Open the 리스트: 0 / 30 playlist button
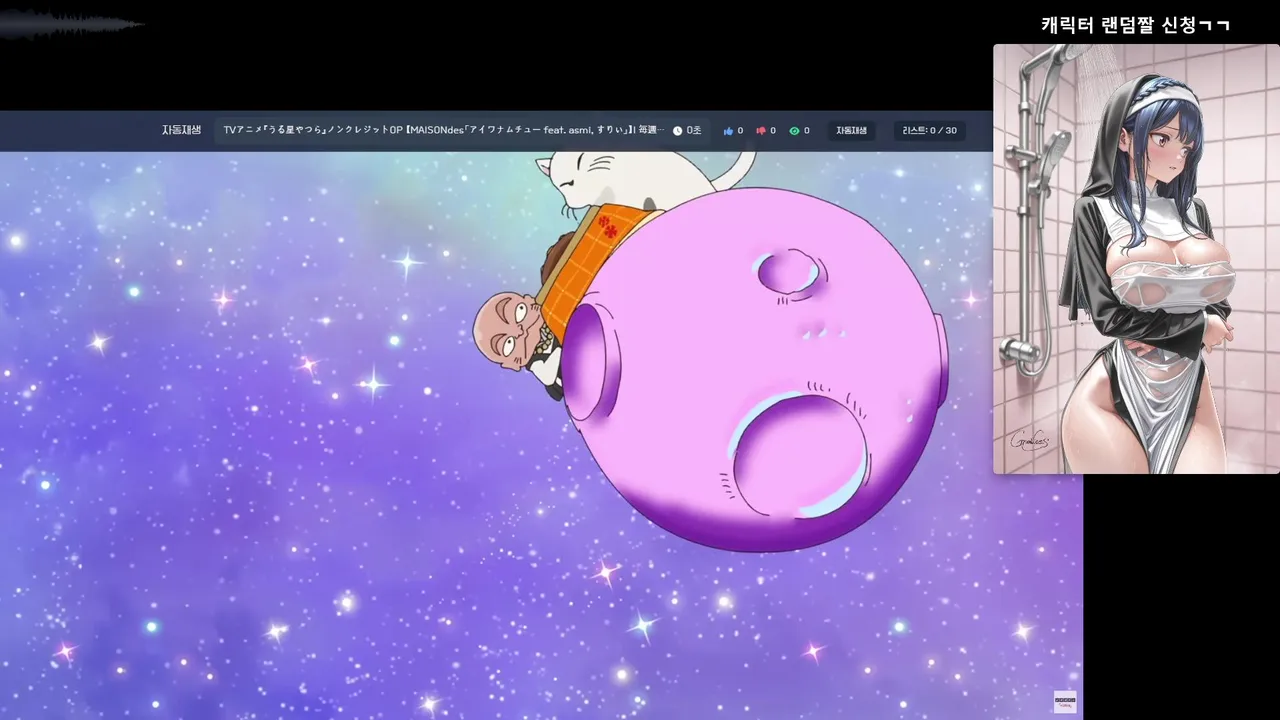The height and width of the screenshot is (720, 1280). (929, 131)
